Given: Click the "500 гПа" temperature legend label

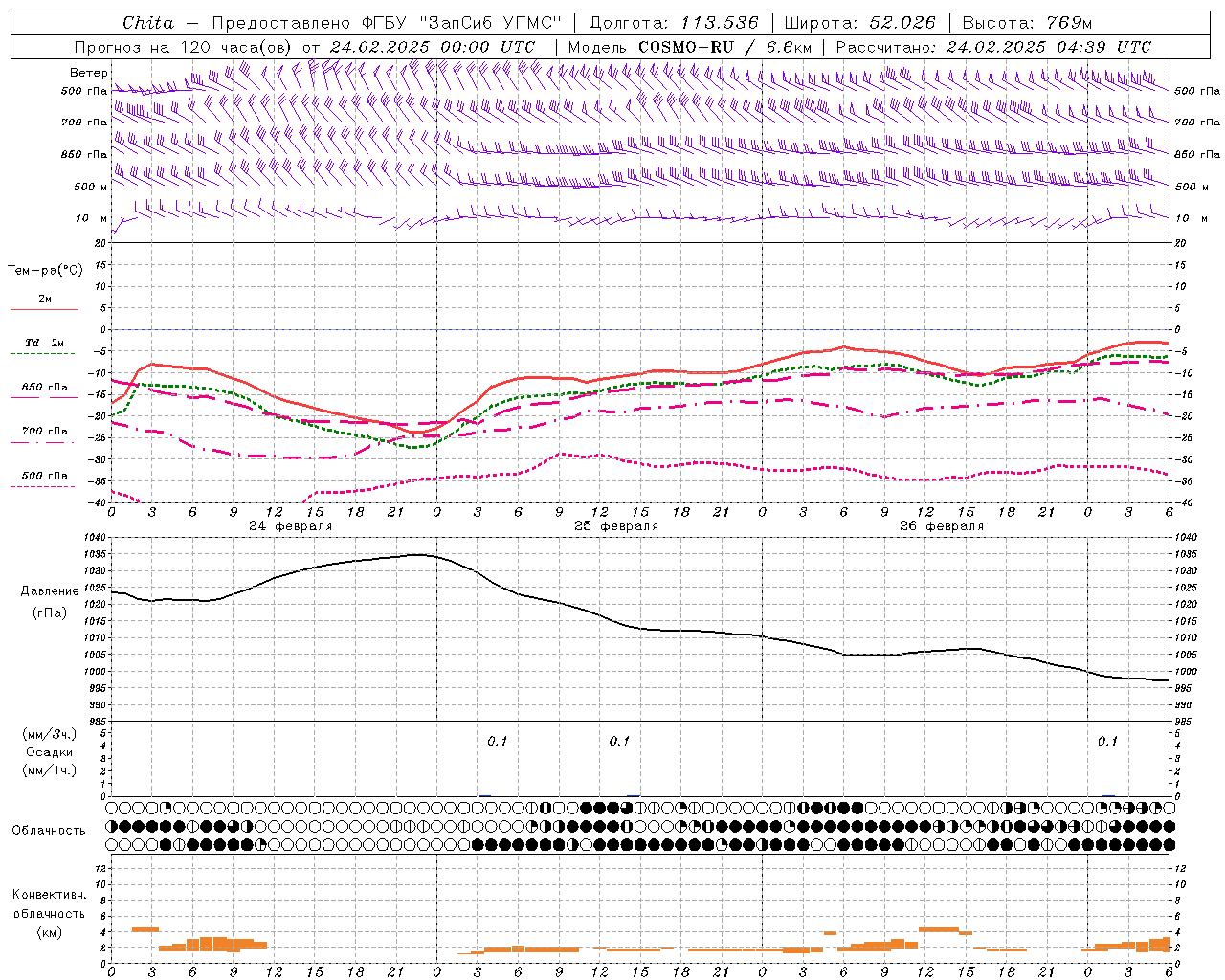Looking at the screenshot, I should click(45, 476).
